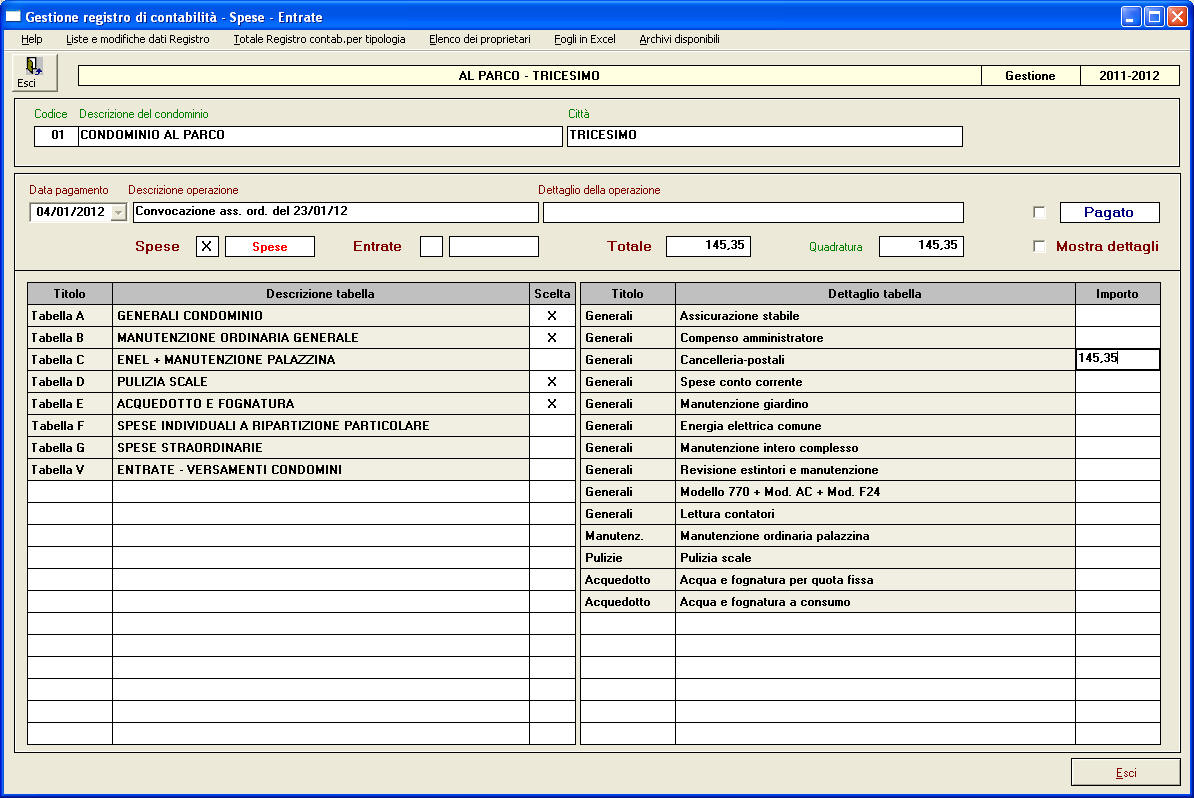Click the Tabella F title cell
The height and width of the screenshot is (798, 1194).
pos(70,426)
